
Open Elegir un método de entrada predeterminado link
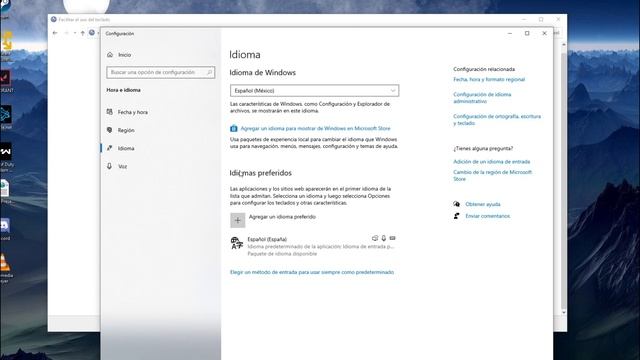click(312, 272)
